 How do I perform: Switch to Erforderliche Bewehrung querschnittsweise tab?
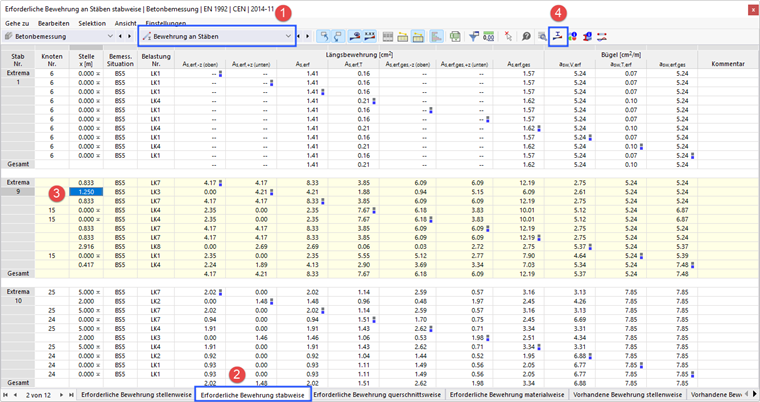(x=377, y=395)
